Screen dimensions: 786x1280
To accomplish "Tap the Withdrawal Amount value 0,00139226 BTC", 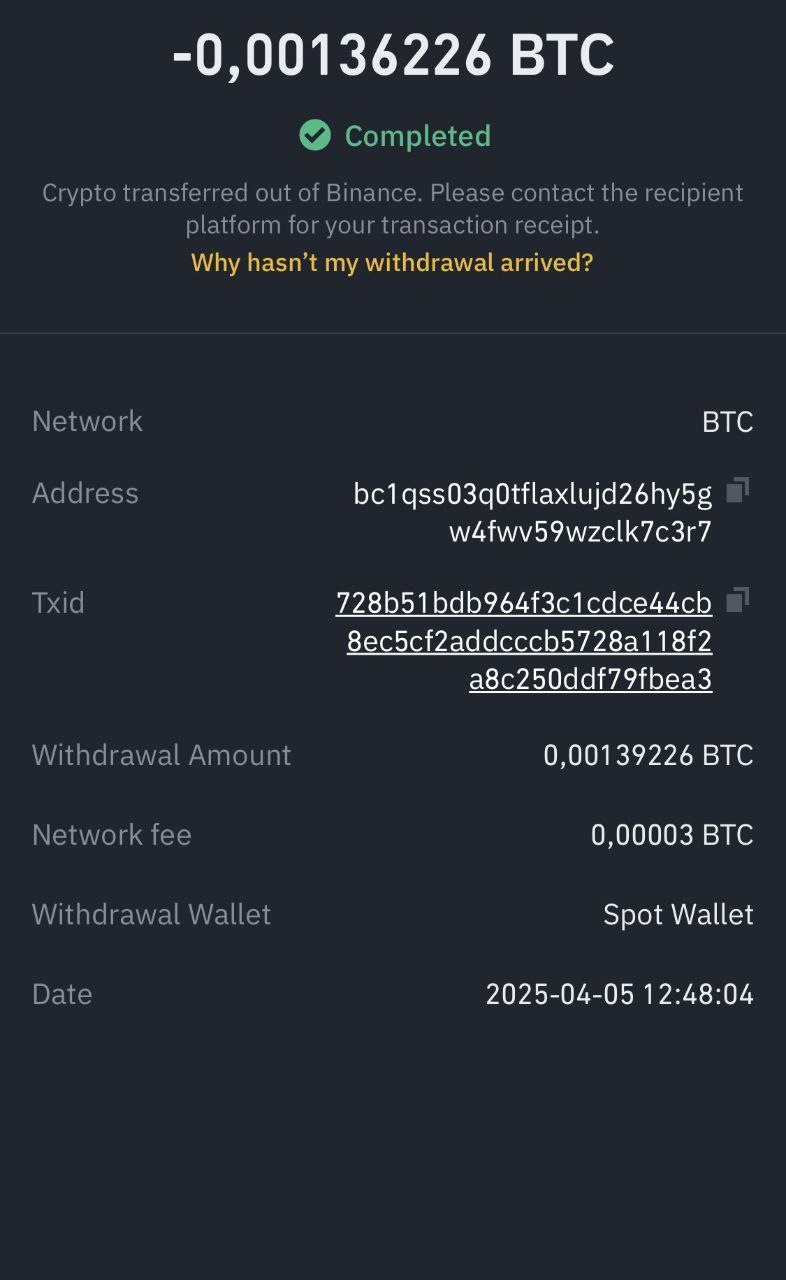I will [x=648, y=755].
